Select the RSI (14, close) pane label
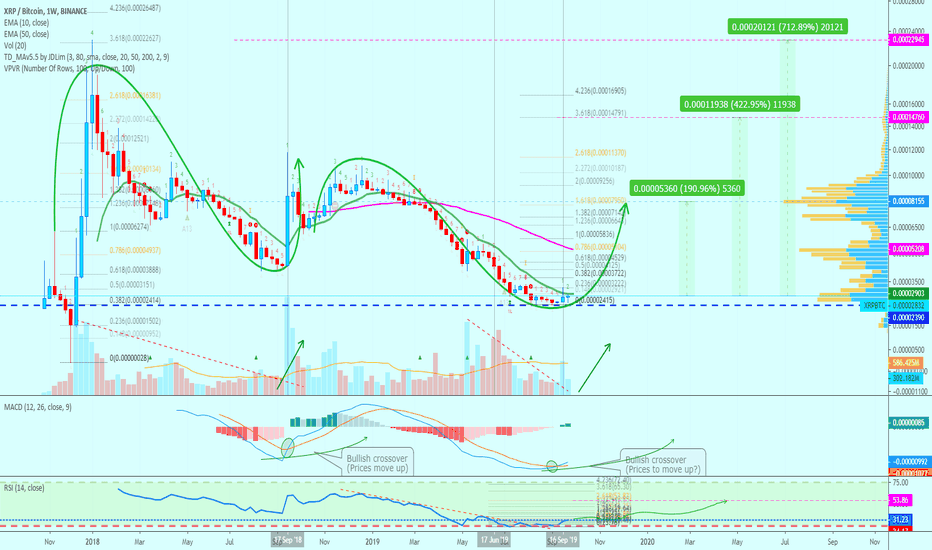The width and height of the screenshot is (932, 550). point(24,488)
